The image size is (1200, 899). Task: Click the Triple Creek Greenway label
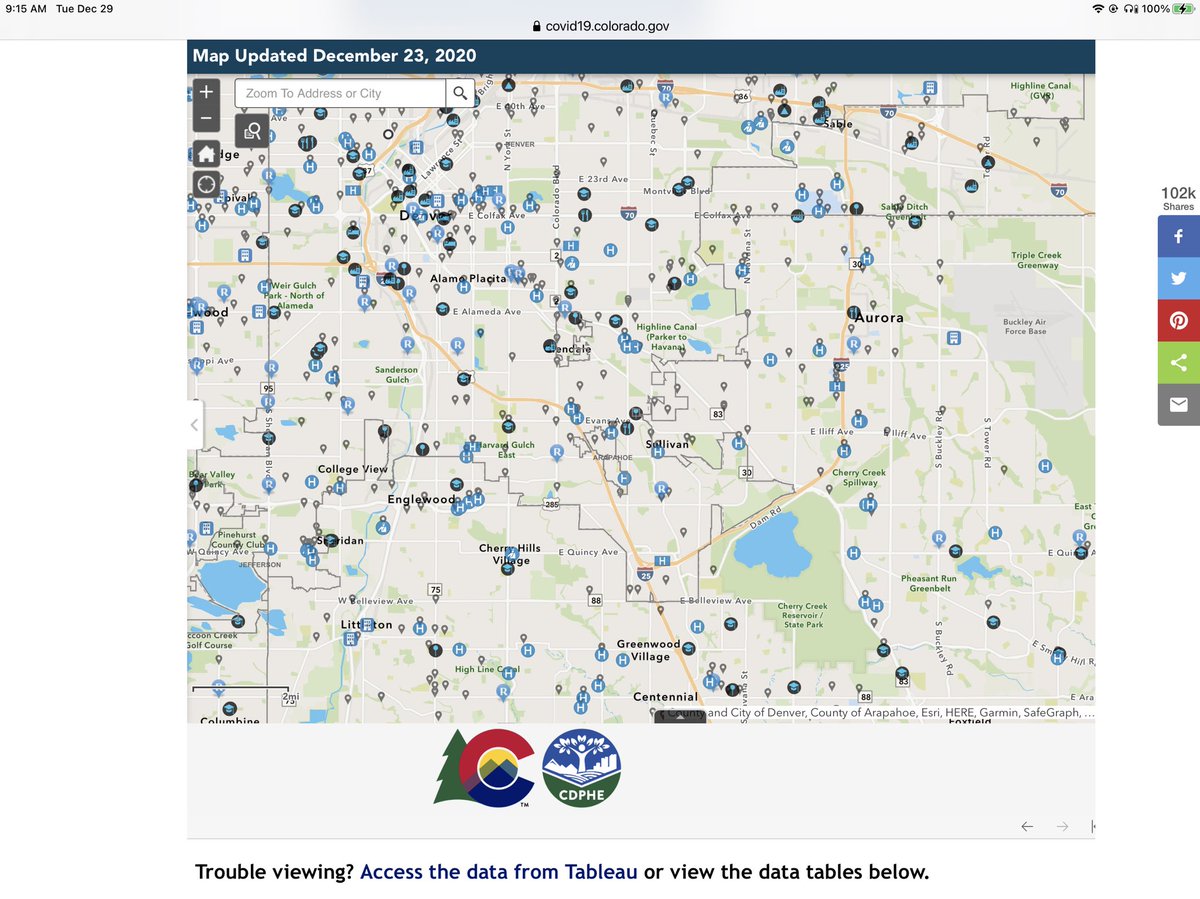tap(1036, 260)
